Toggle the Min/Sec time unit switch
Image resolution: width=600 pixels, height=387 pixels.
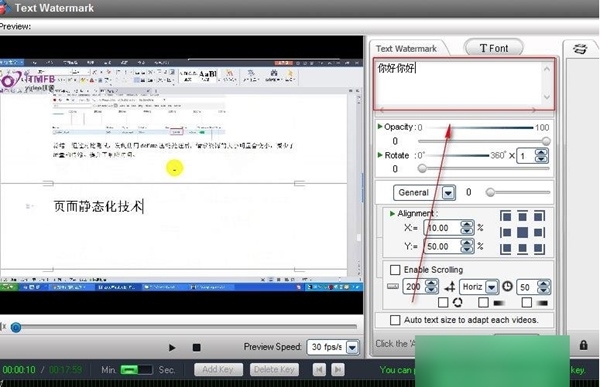[136, 369]
